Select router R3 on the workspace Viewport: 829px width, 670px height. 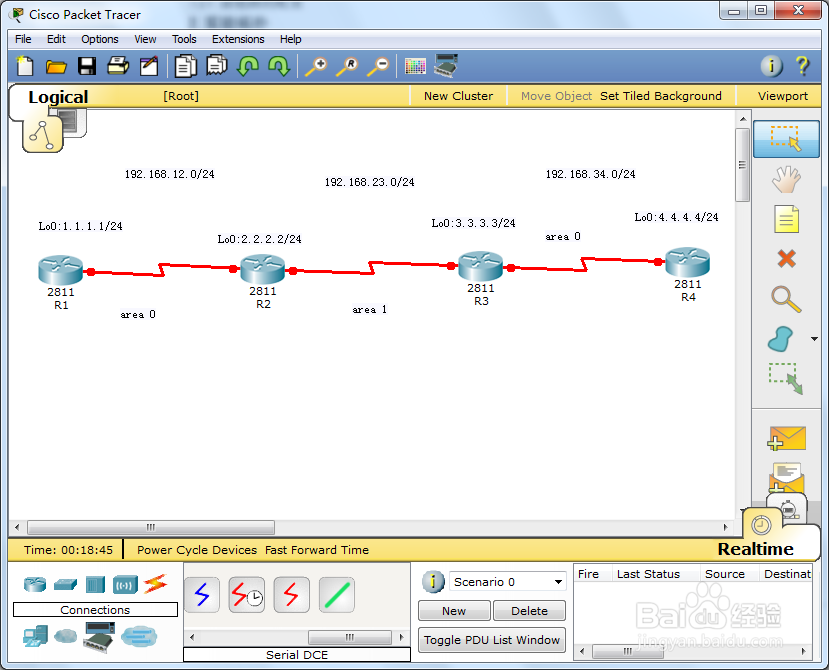coord(480,265)
